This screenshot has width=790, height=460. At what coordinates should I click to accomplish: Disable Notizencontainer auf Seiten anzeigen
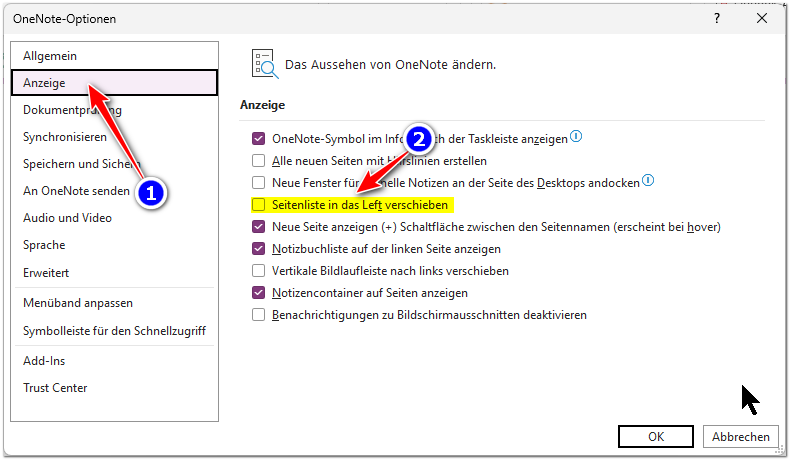click(x=258, y=293)
